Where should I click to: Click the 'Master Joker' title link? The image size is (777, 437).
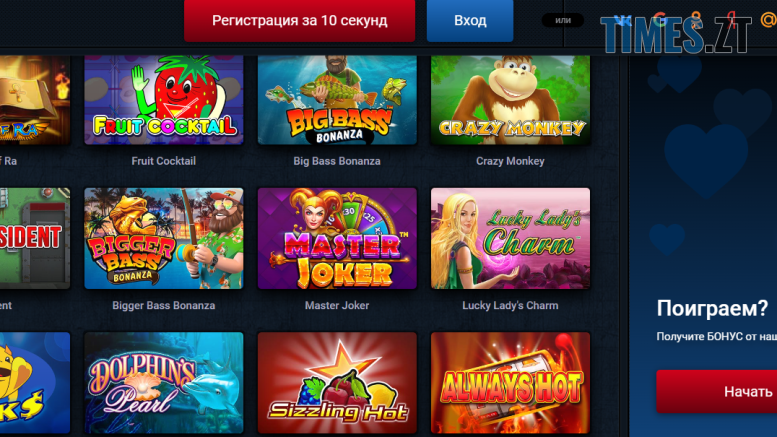click(337, 305)
